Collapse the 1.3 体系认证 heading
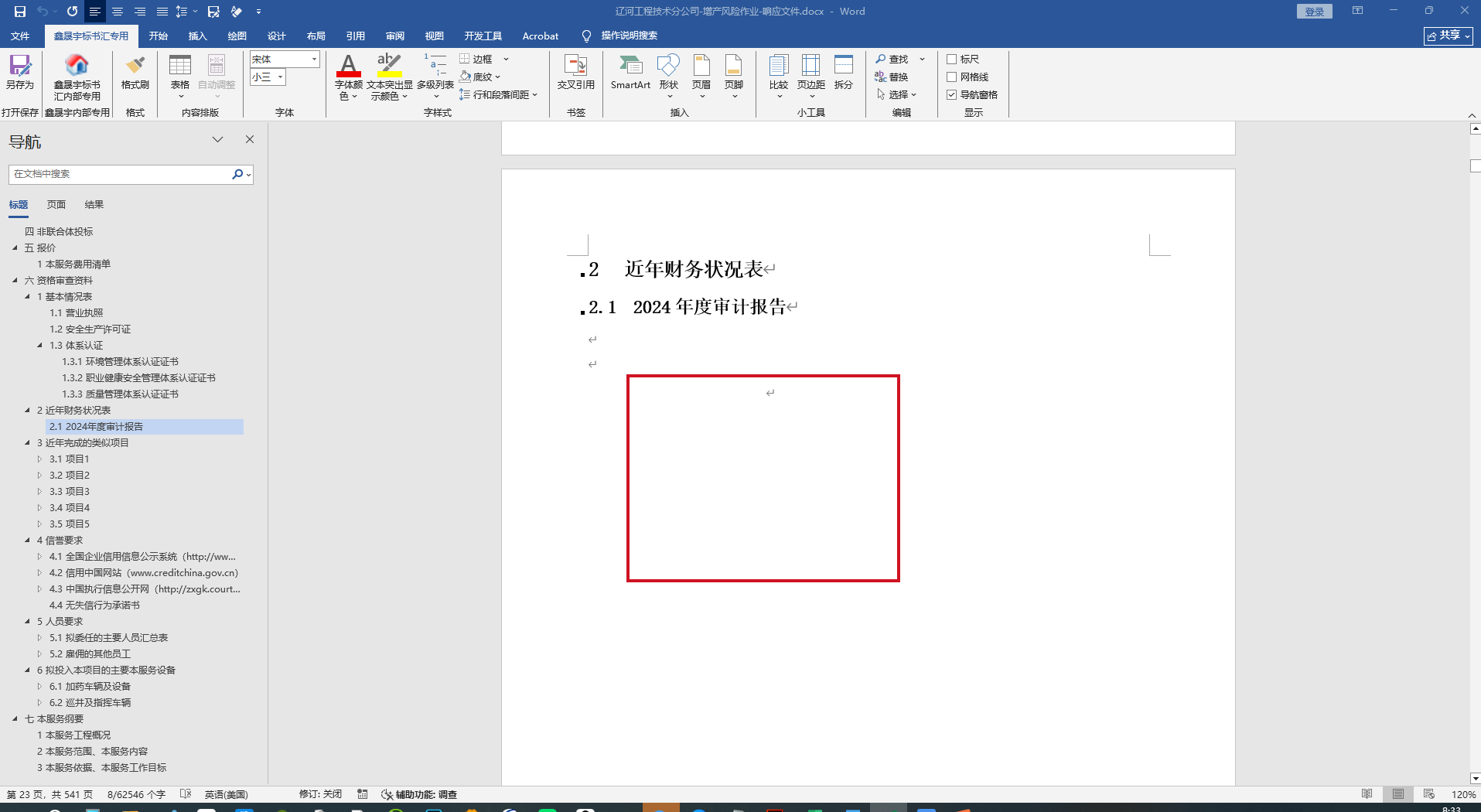 pos(40,345)
